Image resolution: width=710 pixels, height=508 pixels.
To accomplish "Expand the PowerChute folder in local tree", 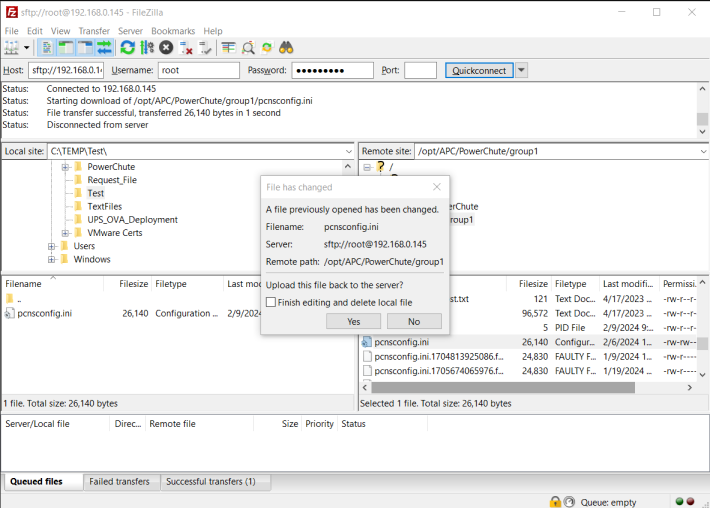I will pos(65,167).
